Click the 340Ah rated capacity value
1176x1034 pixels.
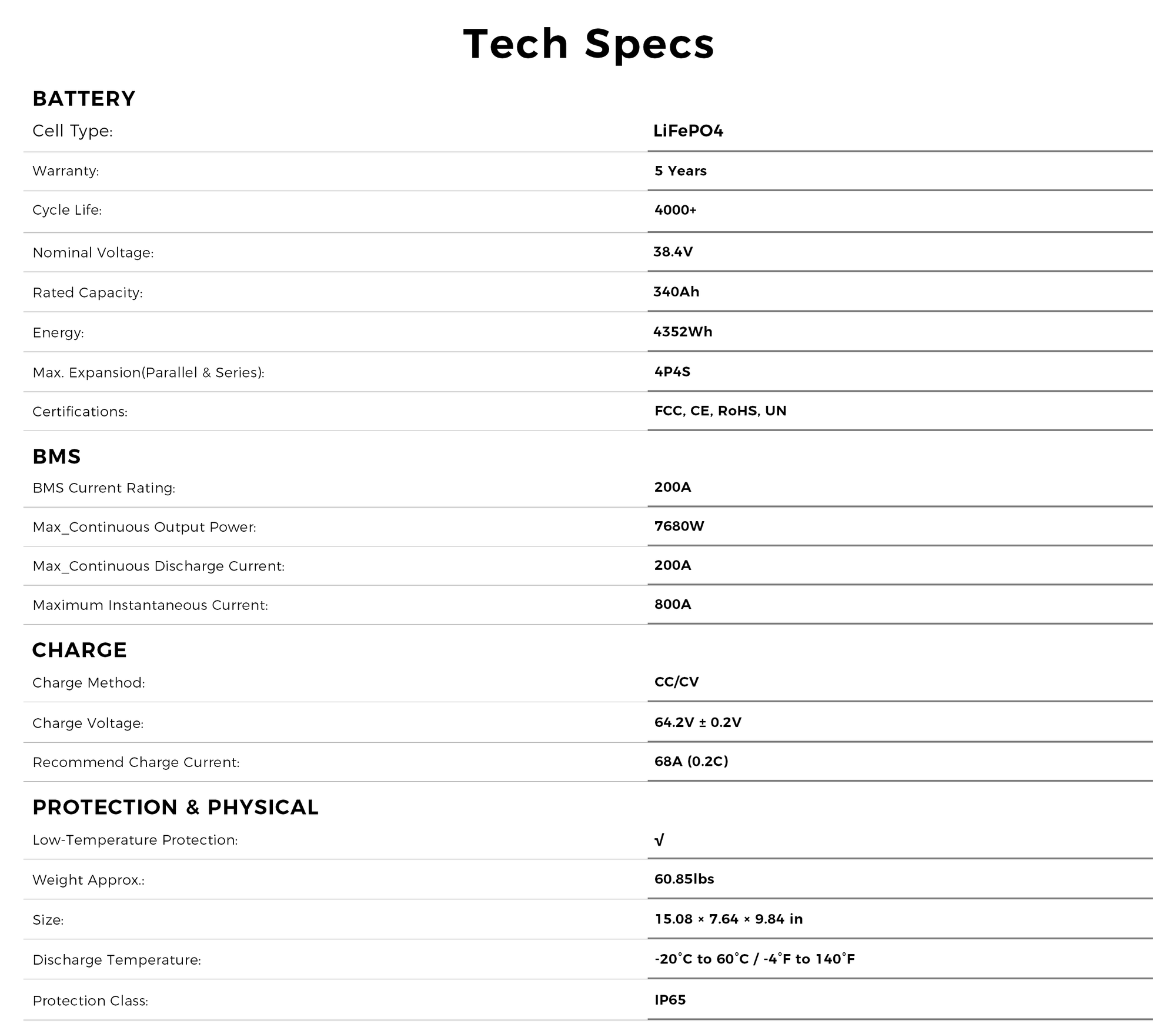click(676, 292)
